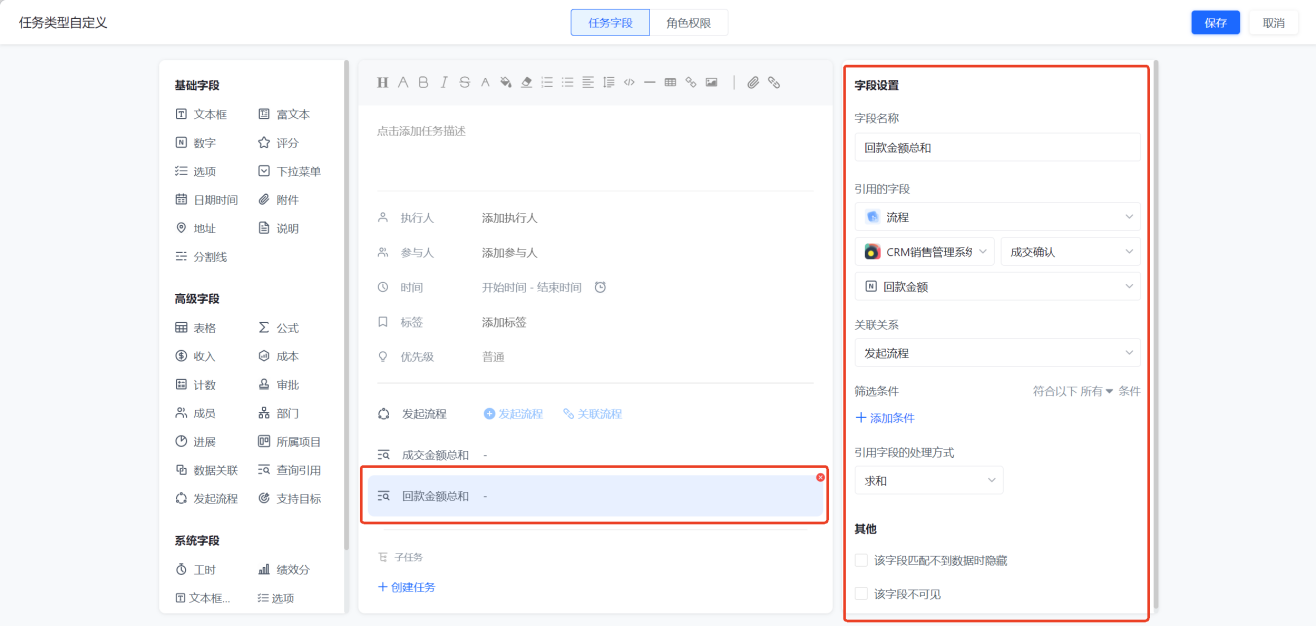This screenshot has width=1316, height=626.
Task: Click the 取消 button
Action: pyautogui.click(x=1273, y=22)
